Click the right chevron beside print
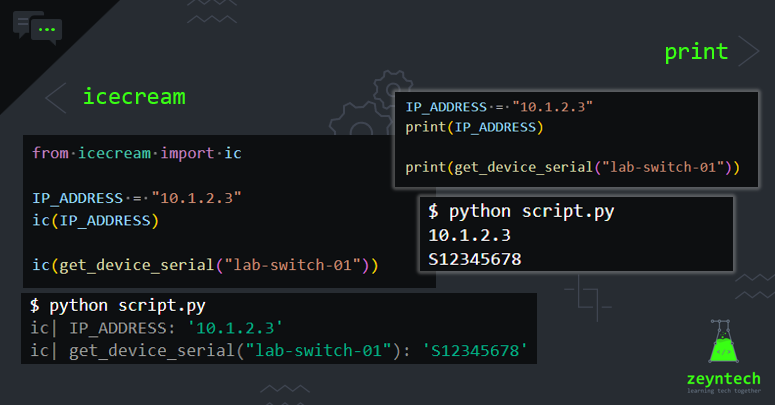This screenshot has width=775, height=405. pos(749,51)
